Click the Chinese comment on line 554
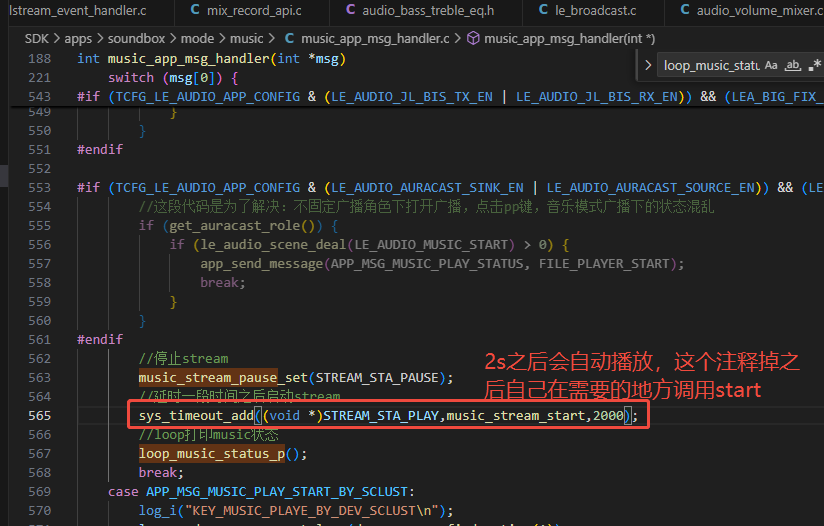Screen dimensions: 824x526 [x=426, y=207]
